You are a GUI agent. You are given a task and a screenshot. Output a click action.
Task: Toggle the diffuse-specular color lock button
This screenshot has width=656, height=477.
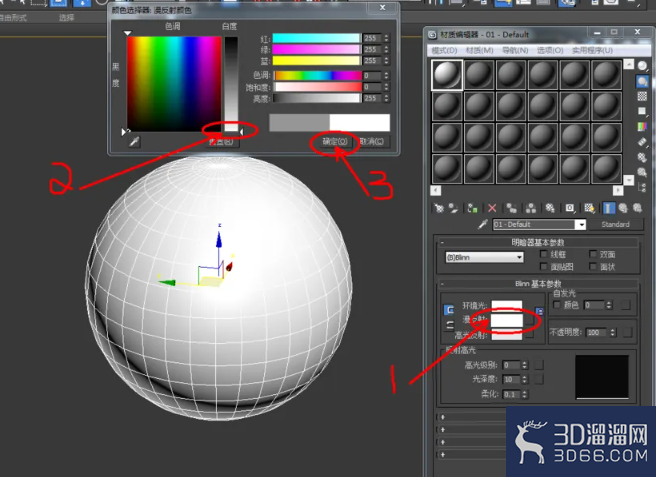[449, 325]
